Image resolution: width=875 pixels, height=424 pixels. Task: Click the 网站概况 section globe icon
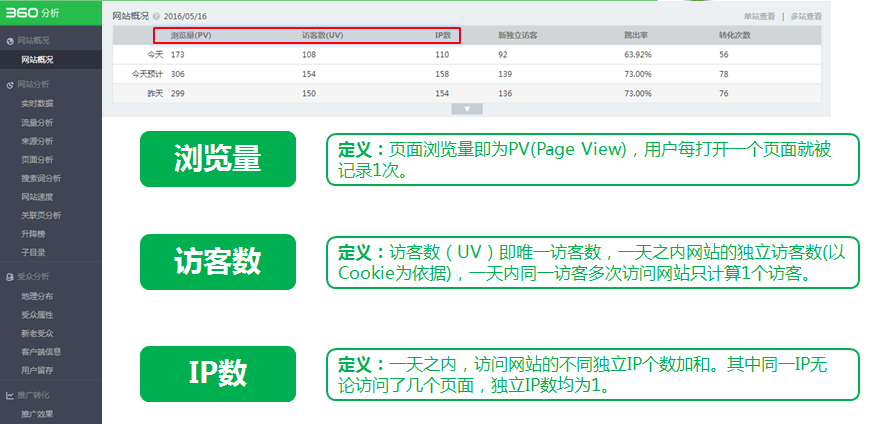[10, 41]
